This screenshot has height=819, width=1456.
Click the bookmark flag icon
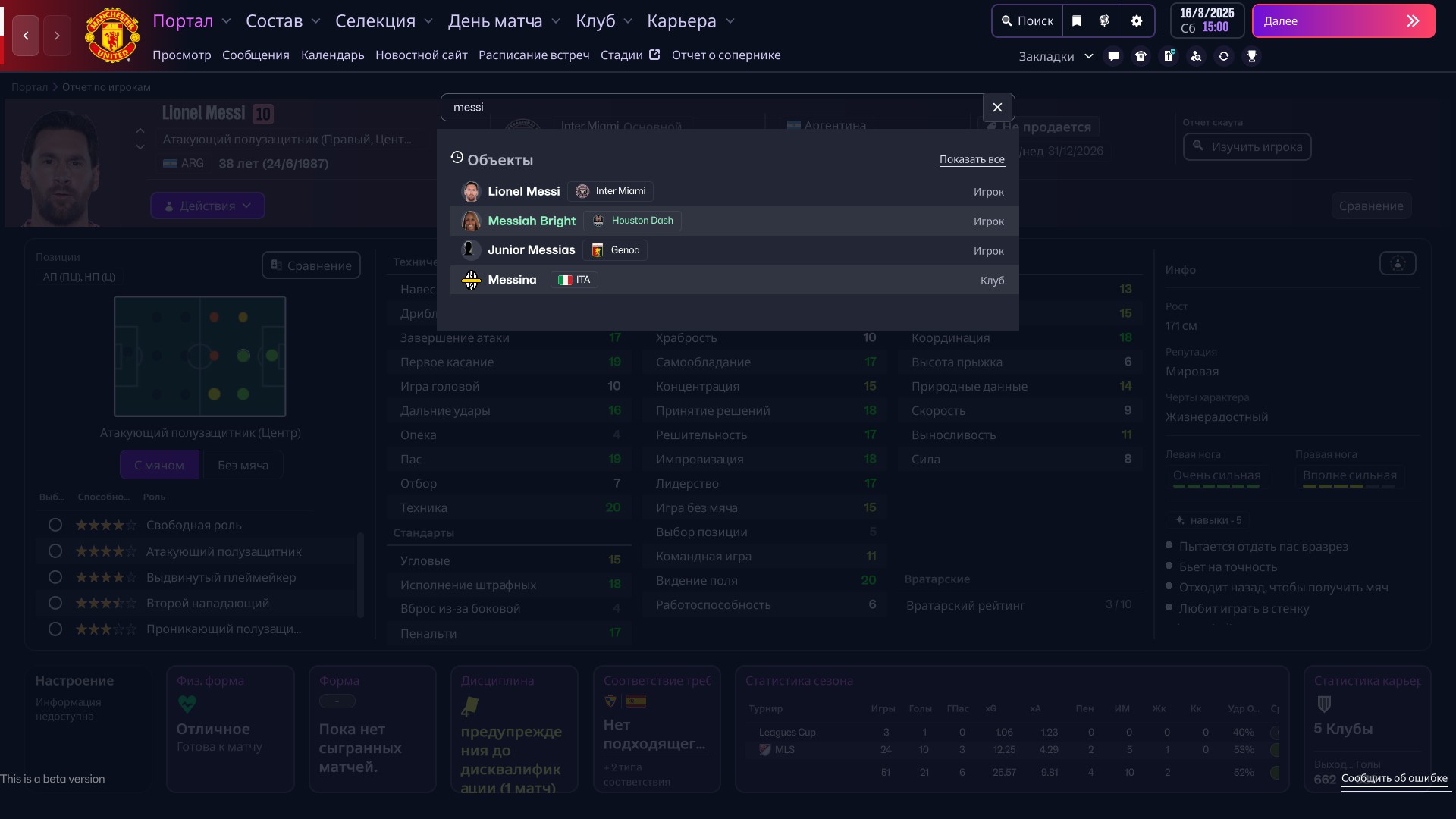[1076, 21]
